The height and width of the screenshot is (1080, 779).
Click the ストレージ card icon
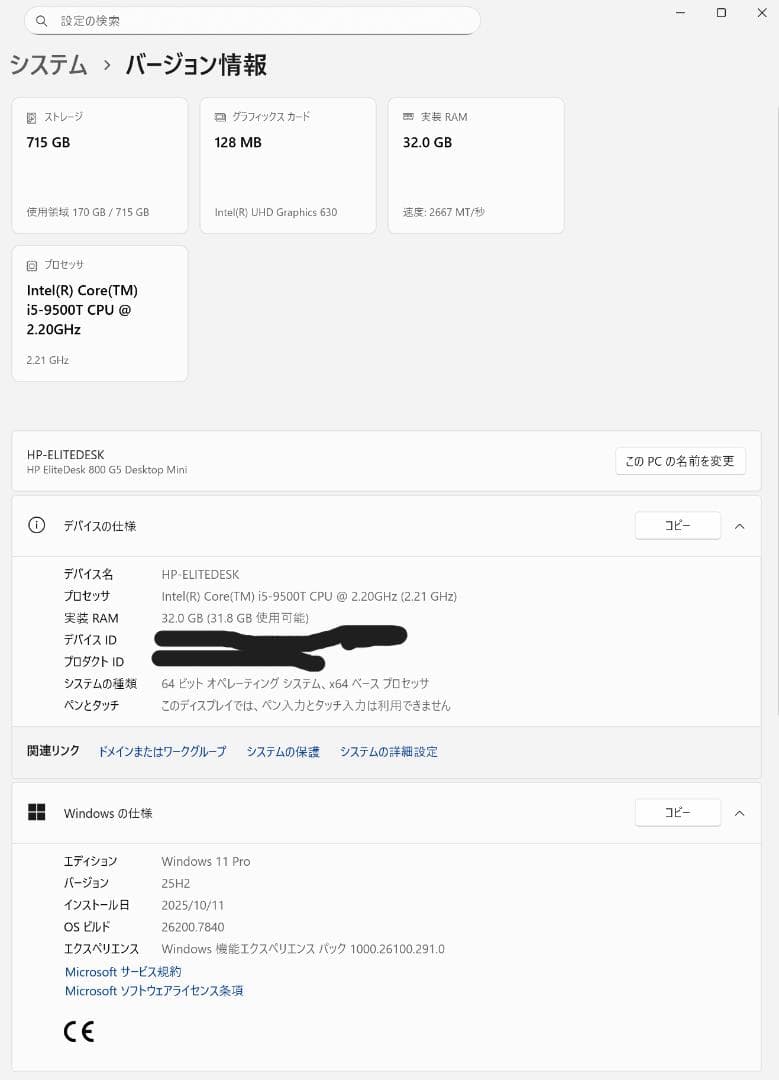point(32,118)
